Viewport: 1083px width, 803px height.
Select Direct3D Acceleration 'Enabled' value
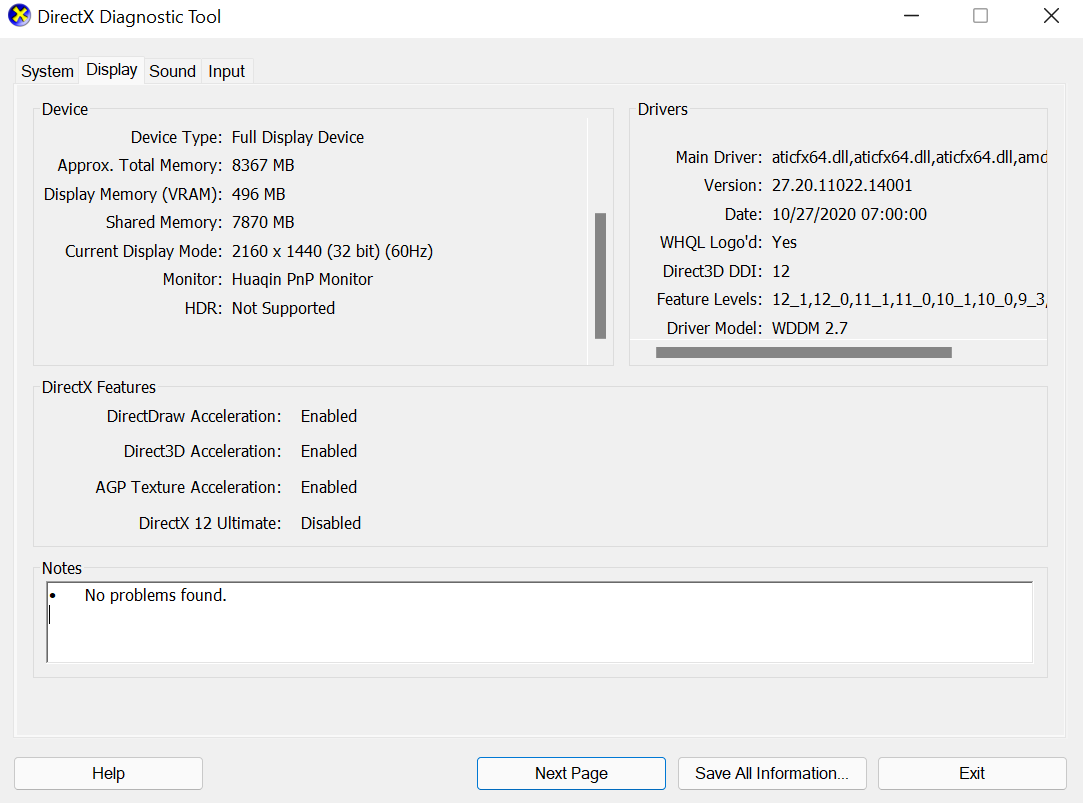pos(329,452)
